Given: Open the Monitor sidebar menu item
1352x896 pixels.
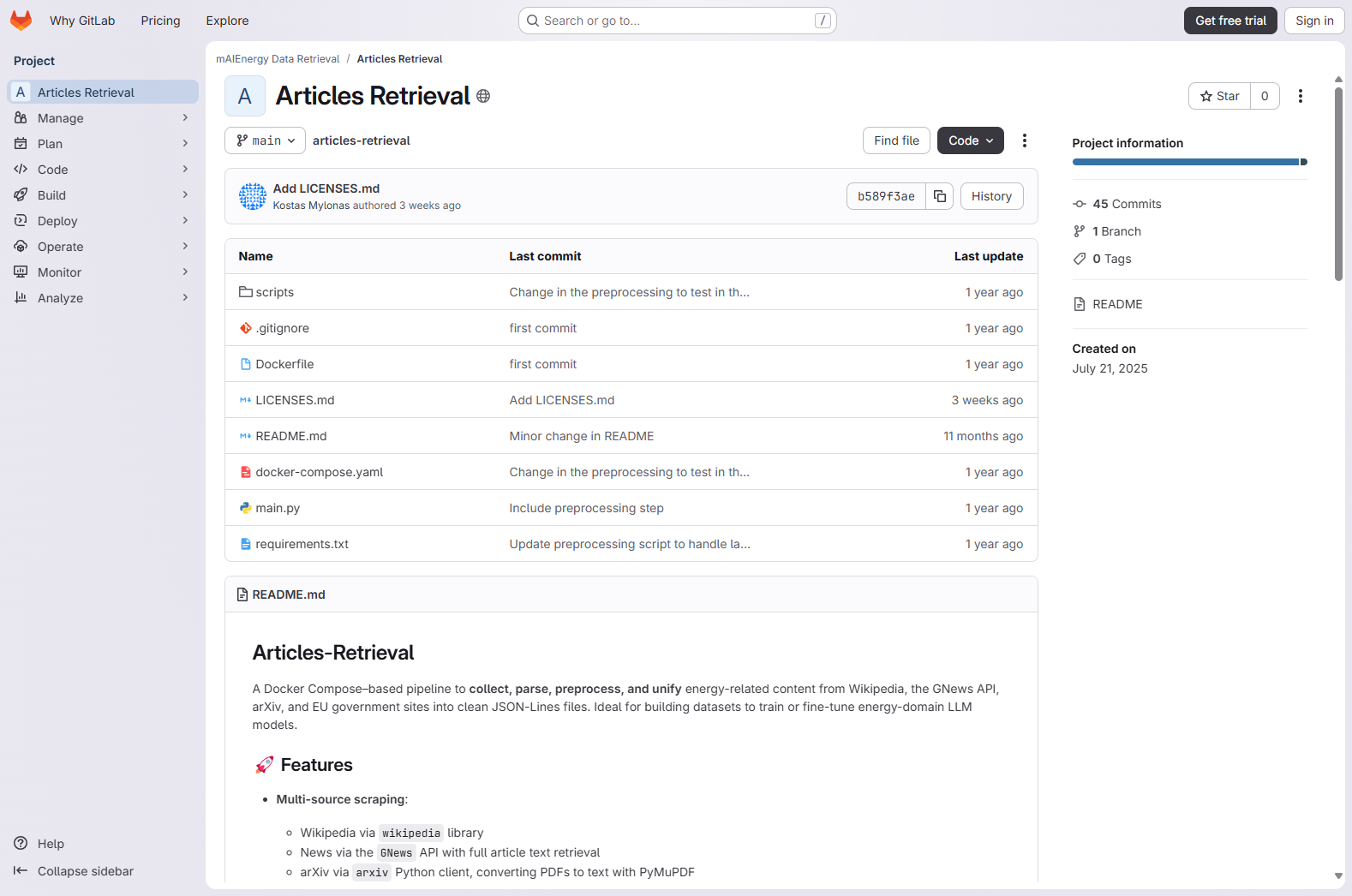Looking at the screenshot, I should [103, 272].
